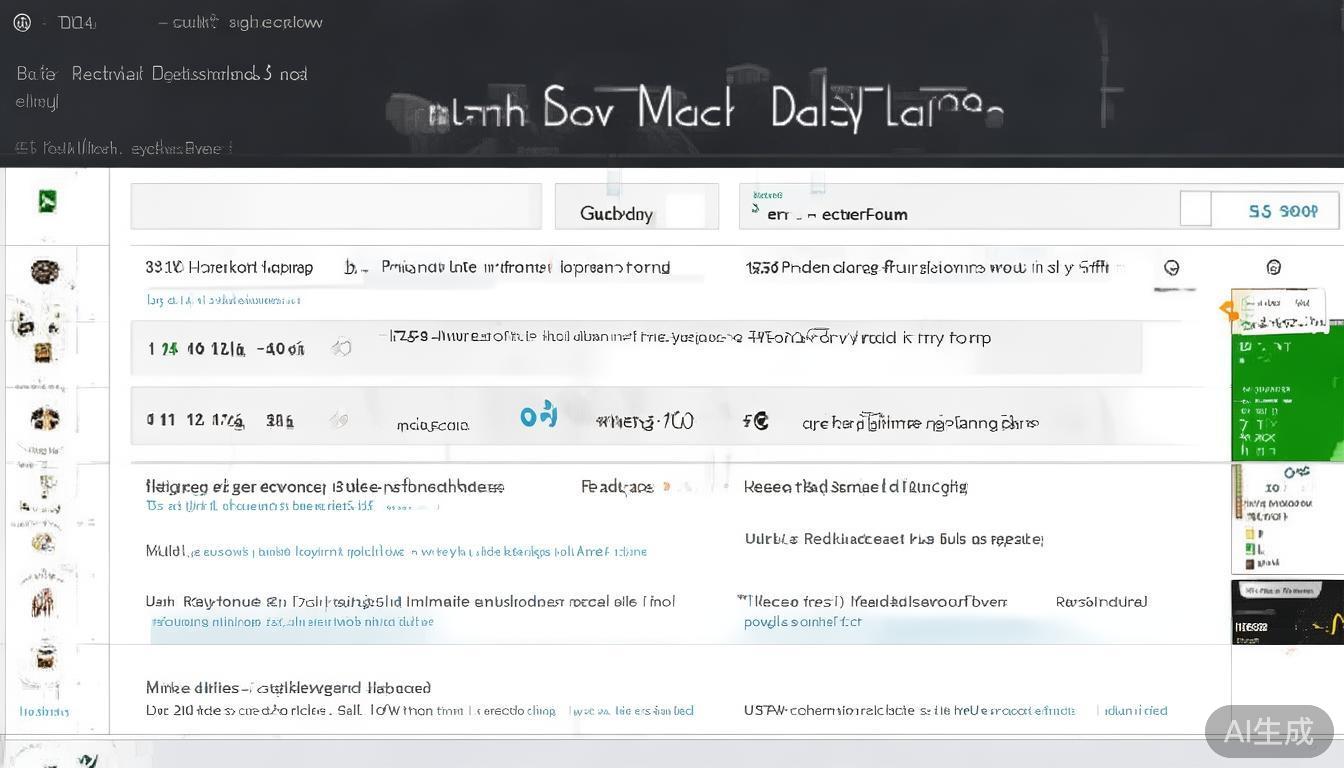
Task: Click the large empty search field at top left
Action: tap(335, 206)
